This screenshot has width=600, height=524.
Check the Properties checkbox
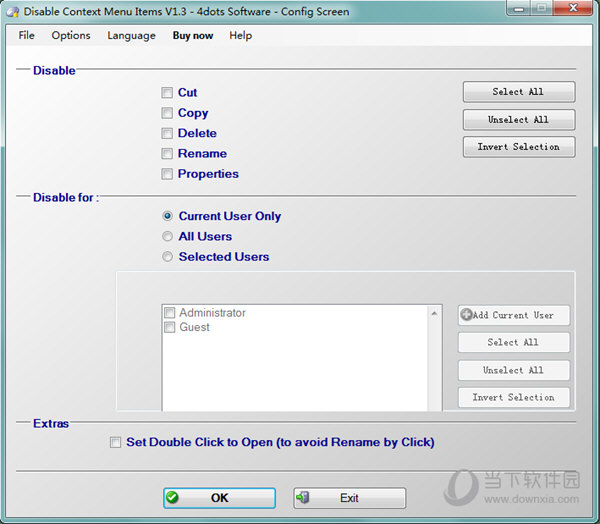tap(167, 174)
